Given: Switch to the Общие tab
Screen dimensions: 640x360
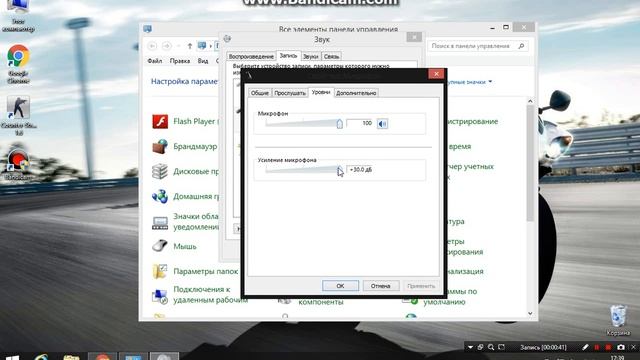Looking at the screenshot, I should pos(260,93).
